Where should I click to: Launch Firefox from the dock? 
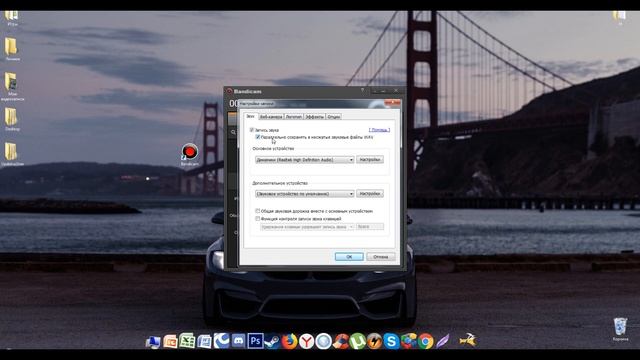pyautogui.click(x=289, y=341)
